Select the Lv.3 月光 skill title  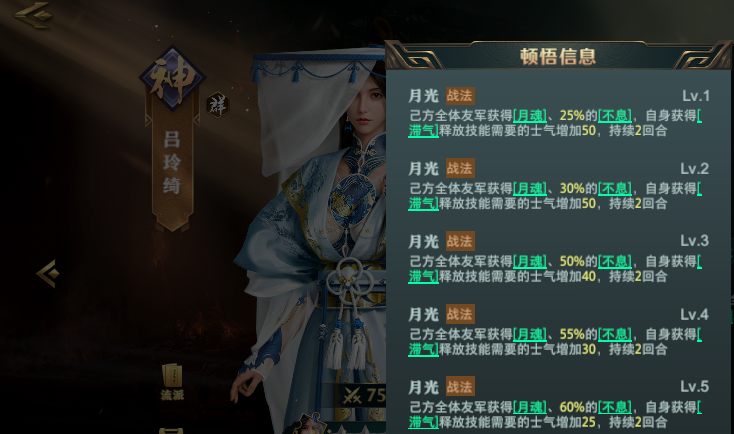point(423,242)
